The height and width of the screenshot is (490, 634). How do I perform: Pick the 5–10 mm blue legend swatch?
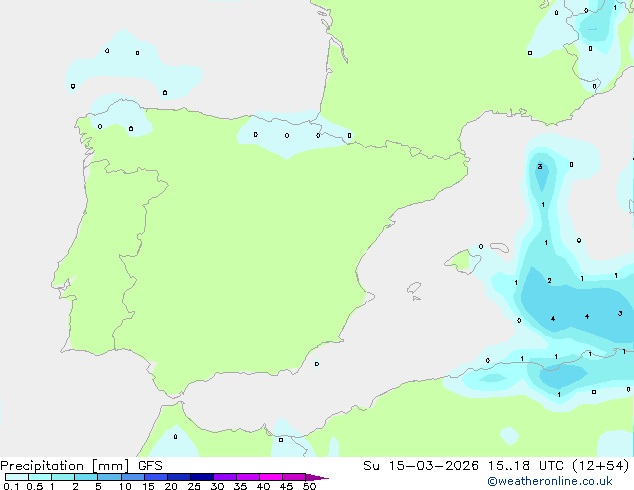tap(109, 477)
